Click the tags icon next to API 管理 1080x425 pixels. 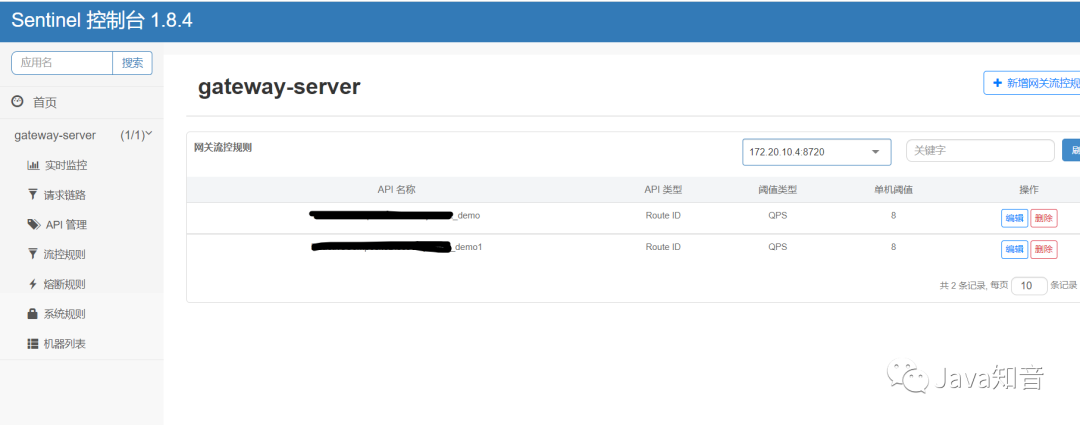click(x=33, y=225)
